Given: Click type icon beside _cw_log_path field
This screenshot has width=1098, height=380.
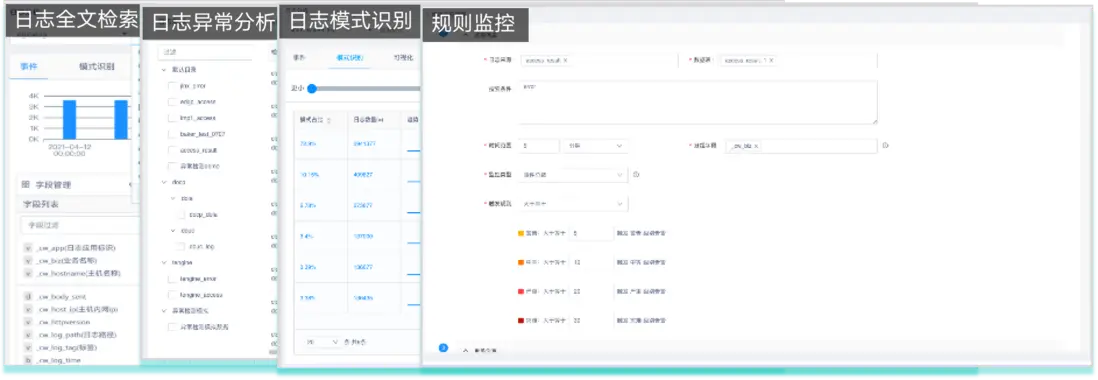Looking at the screenshot, I should (x=28, y=335).
